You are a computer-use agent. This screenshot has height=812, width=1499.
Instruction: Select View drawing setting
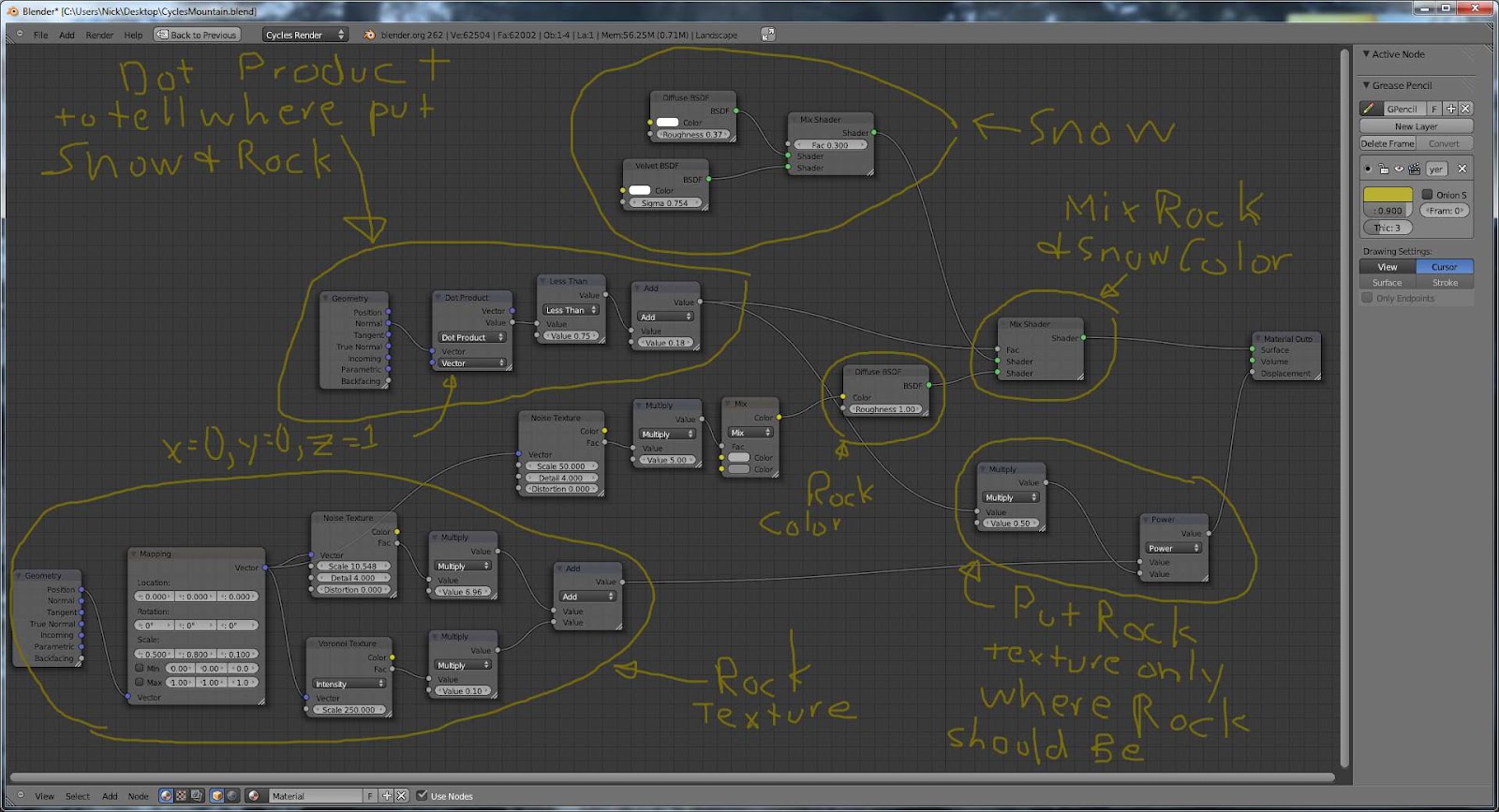coord(1388,267)
